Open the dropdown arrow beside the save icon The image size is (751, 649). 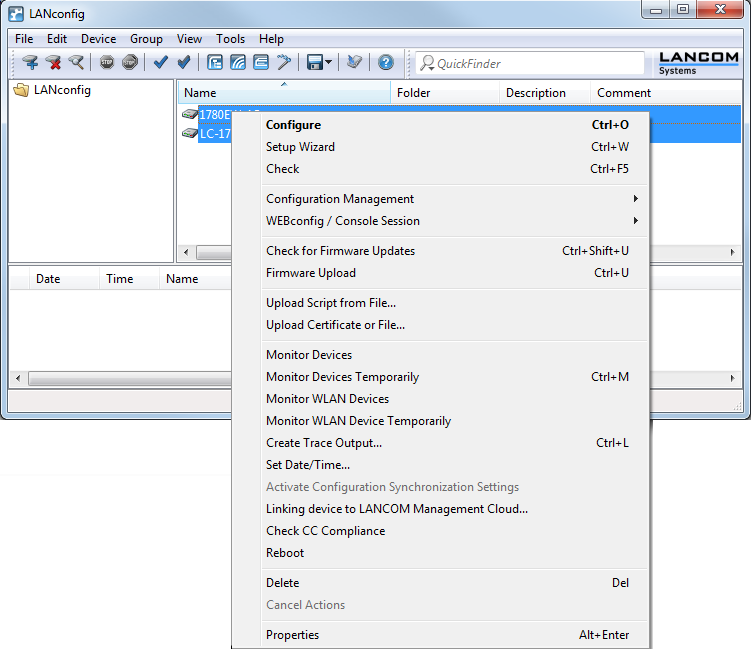[x=328, y=63]
